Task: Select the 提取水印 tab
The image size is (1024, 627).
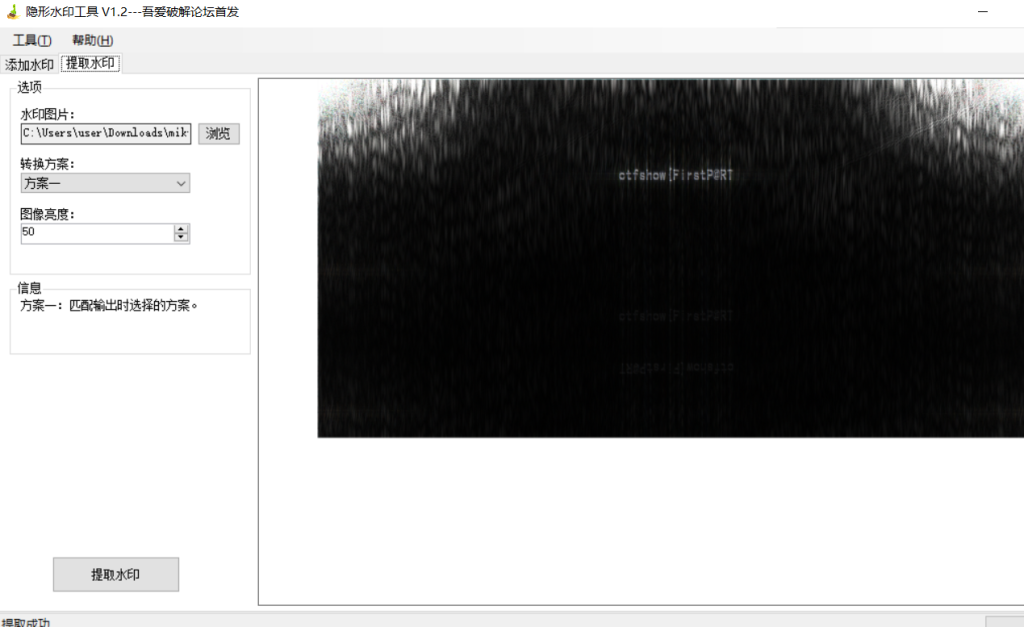Action: click(x=90, y=64)
